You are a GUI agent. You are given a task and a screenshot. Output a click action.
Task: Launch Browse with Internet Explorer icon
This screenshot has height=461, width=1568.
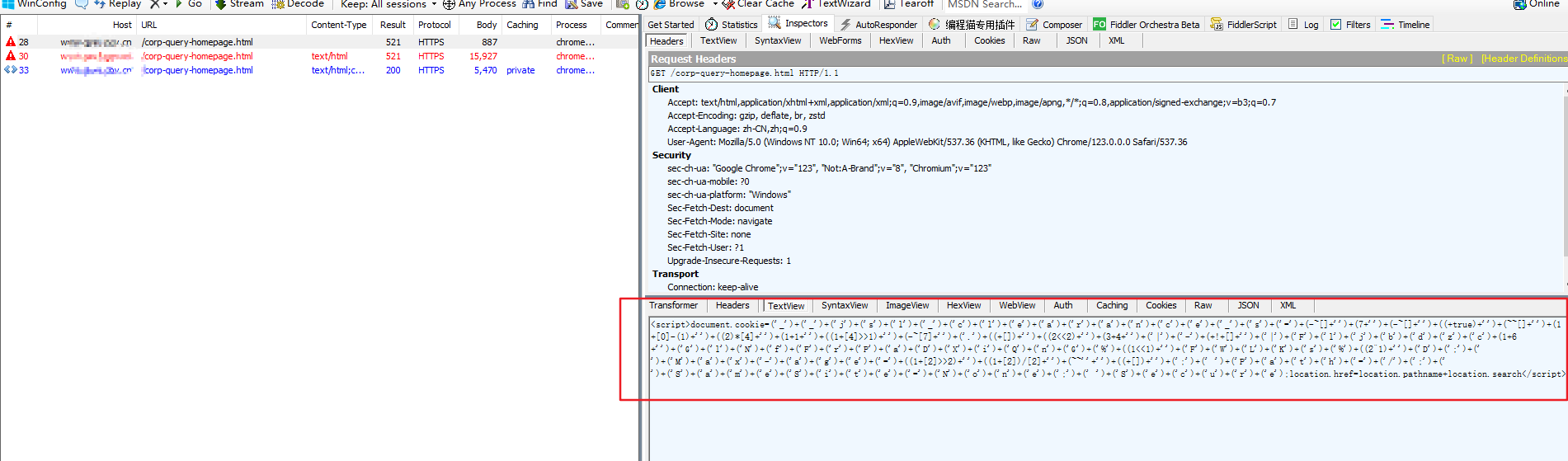click(660, 4)
